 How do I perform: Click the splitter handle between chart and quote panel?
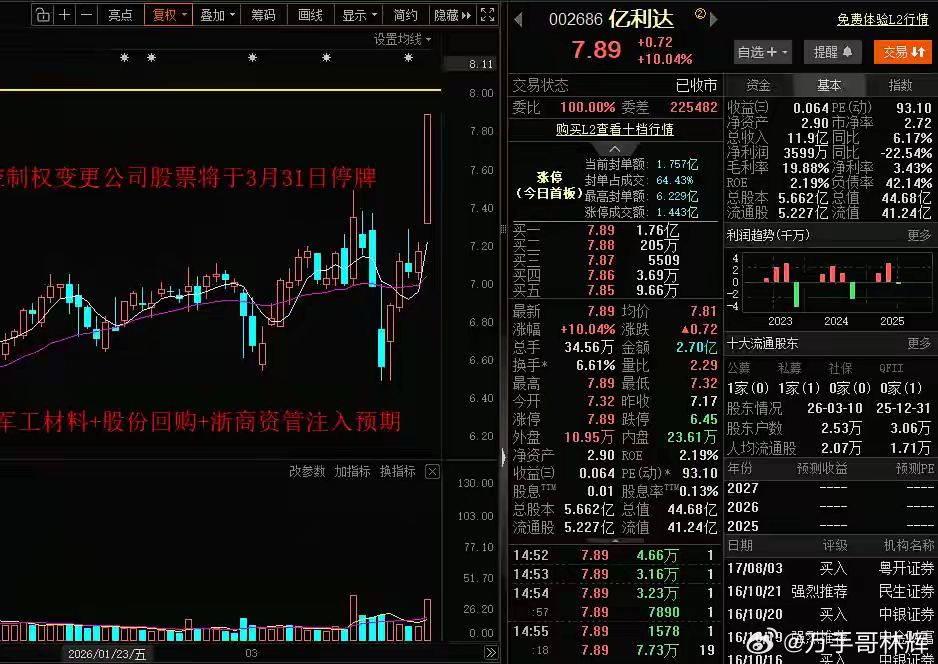pos(503,229)
